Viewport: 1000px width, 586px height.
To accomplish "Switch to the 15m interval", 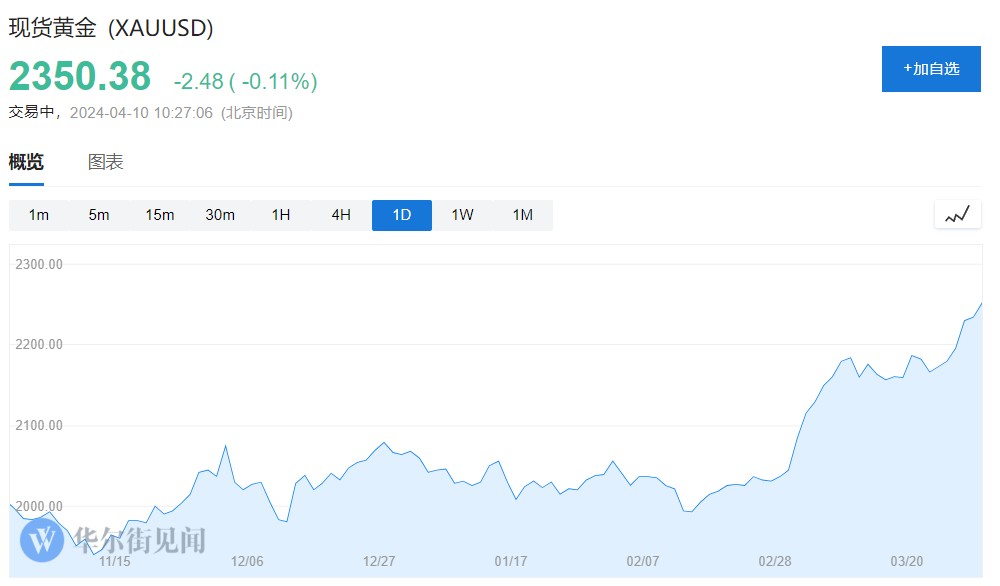I will click(x=160, y=215).
